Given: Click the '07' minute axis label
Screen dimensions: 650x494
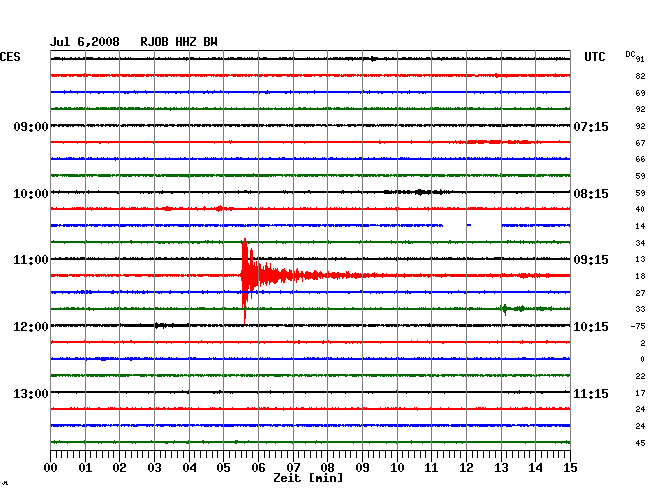Looking at the screenshot, I should pyautogui.click(x=293, y=468).
